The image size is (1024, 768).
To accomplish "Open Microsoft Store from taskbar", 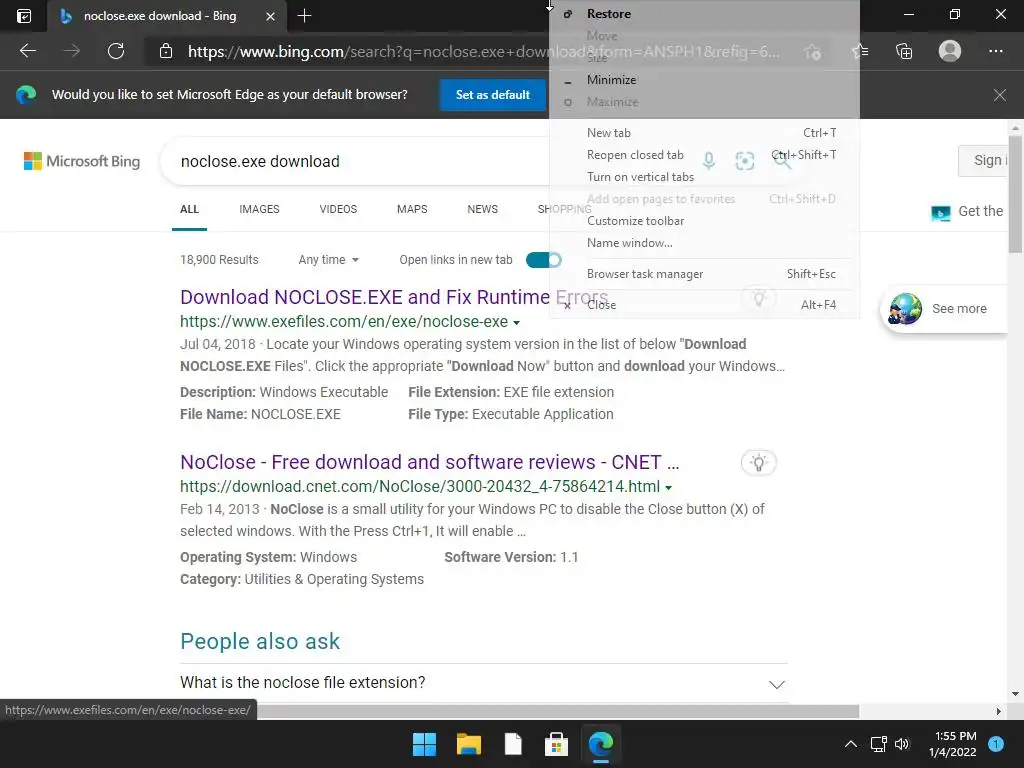I will pos(556,744).
